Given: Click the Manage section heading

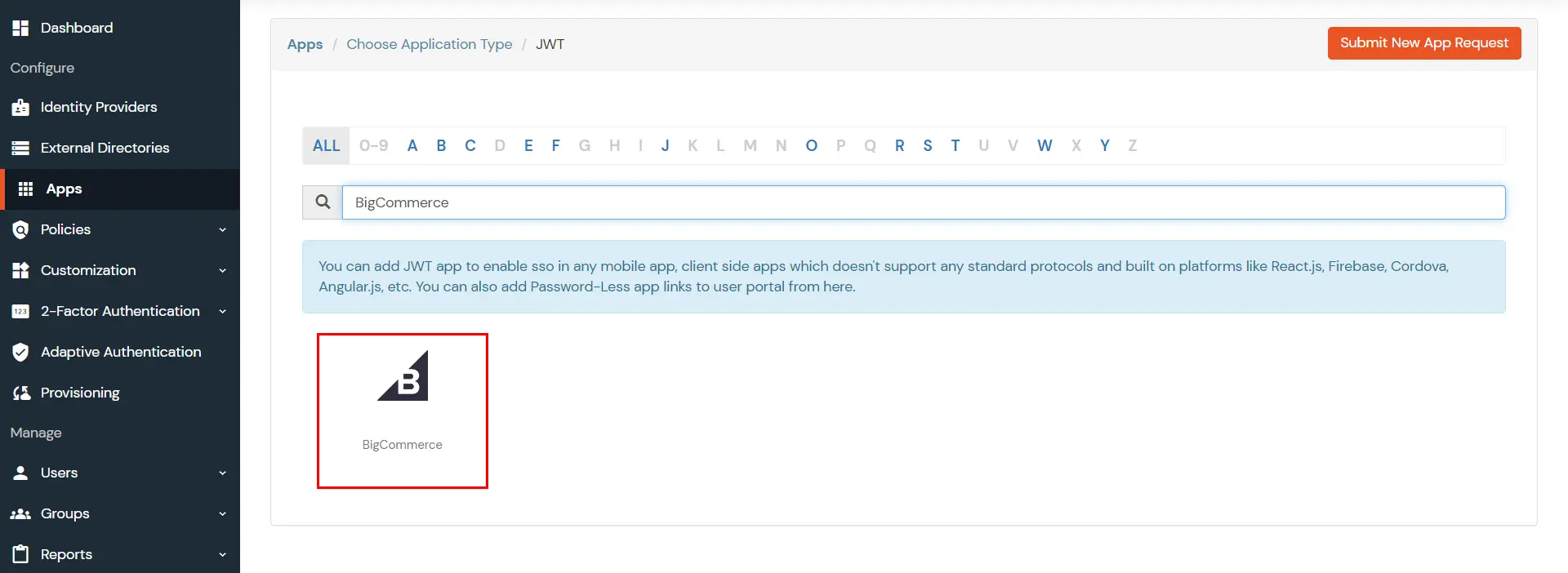Looking at the screenshot, I should (36, 433).
